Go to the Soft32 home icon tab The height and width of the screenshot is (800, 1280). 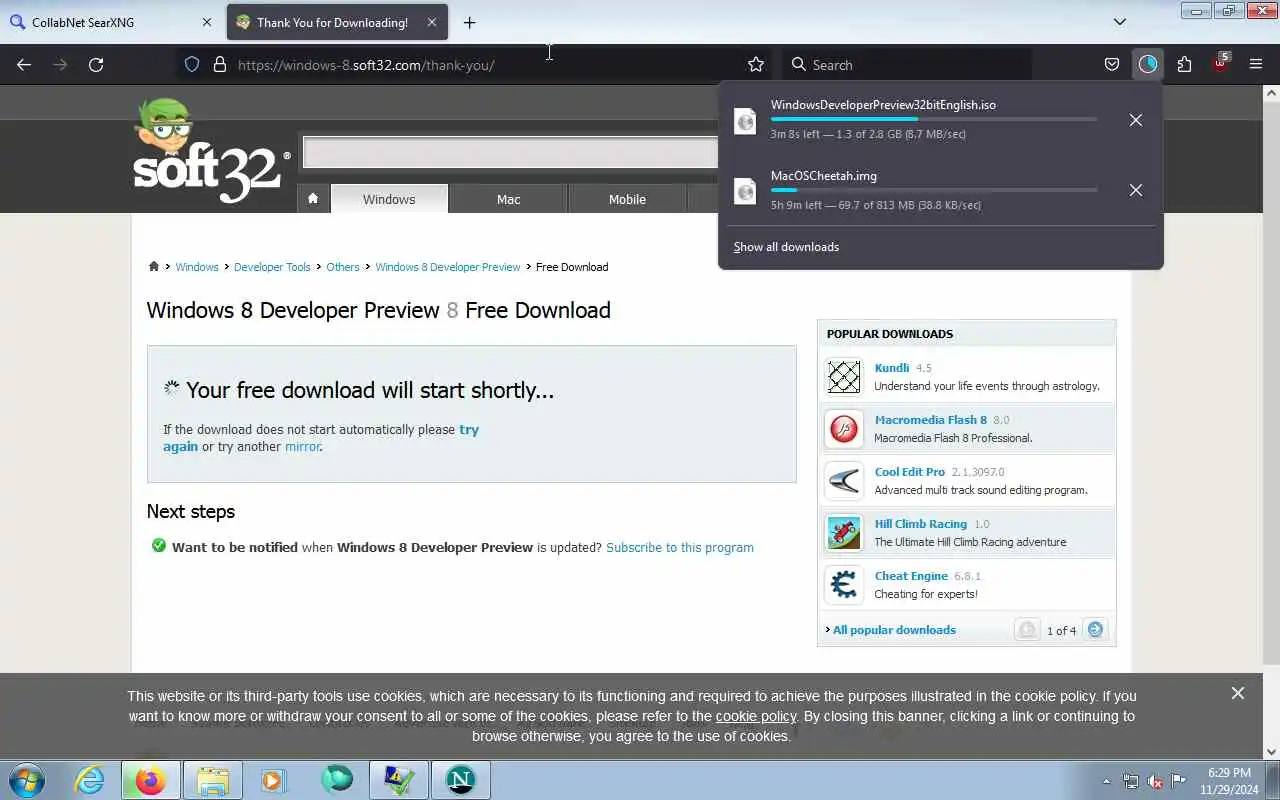pyautogui.click(x=313, y=199)
